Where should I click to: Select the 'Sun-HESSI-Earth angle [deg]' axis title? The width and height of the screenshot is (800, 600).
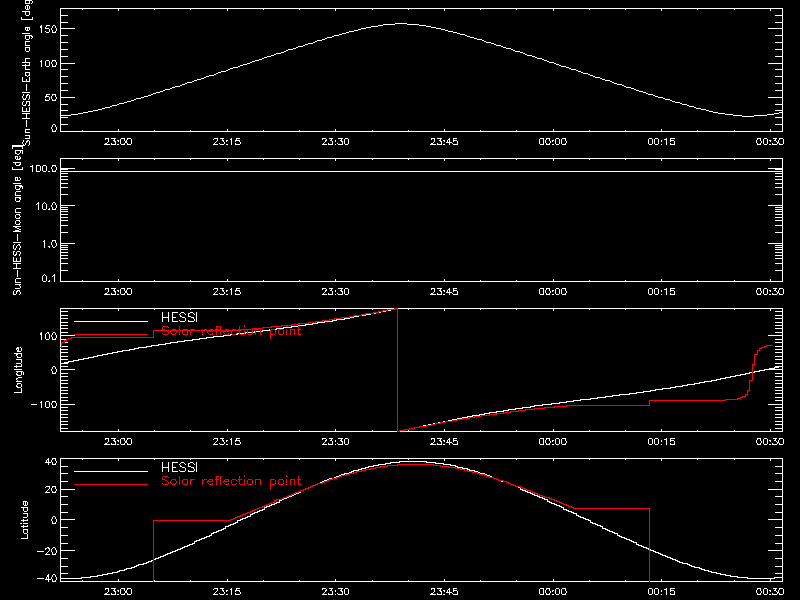27,73
